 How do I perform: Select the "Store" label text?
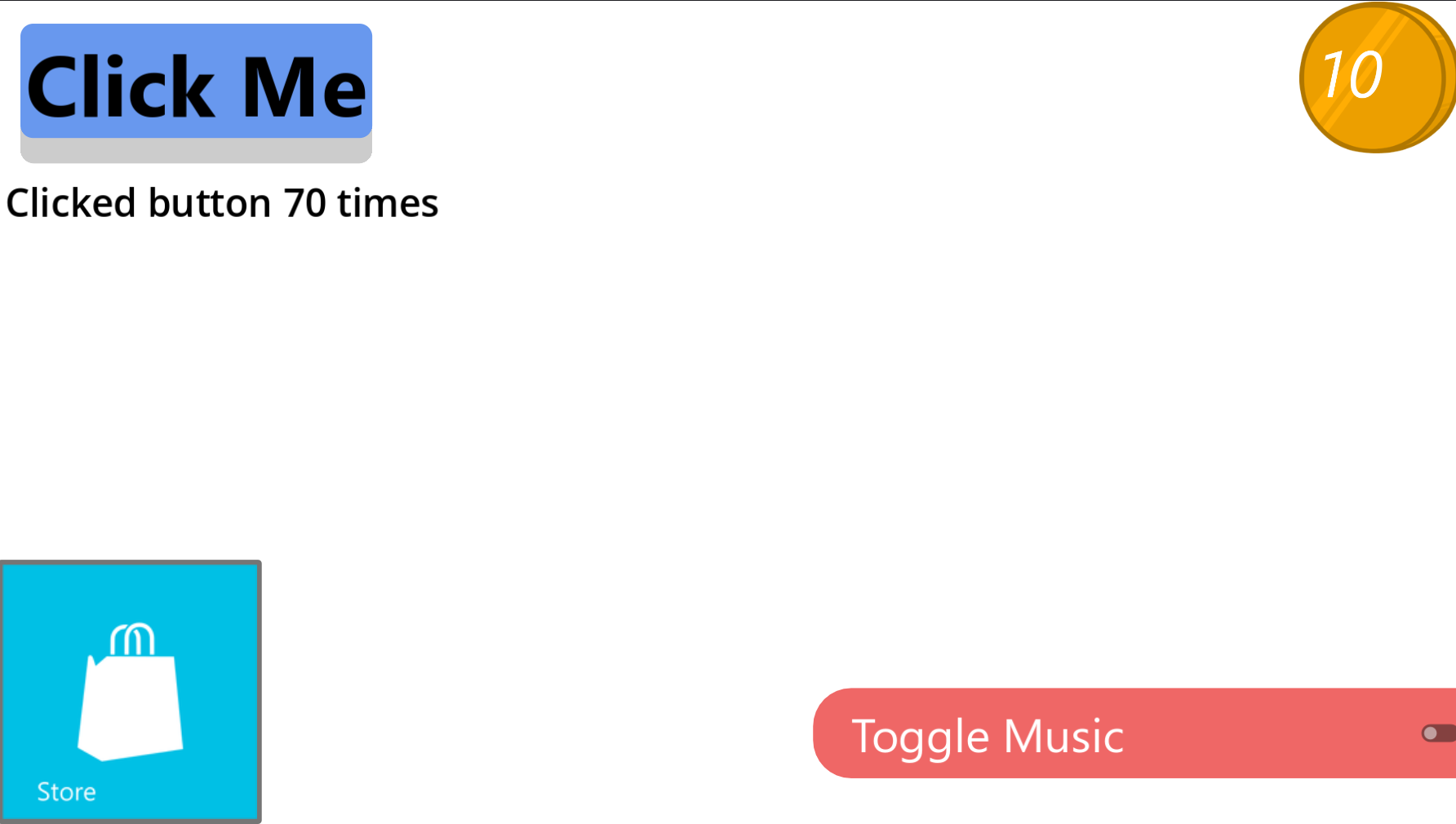coord(66,791)
